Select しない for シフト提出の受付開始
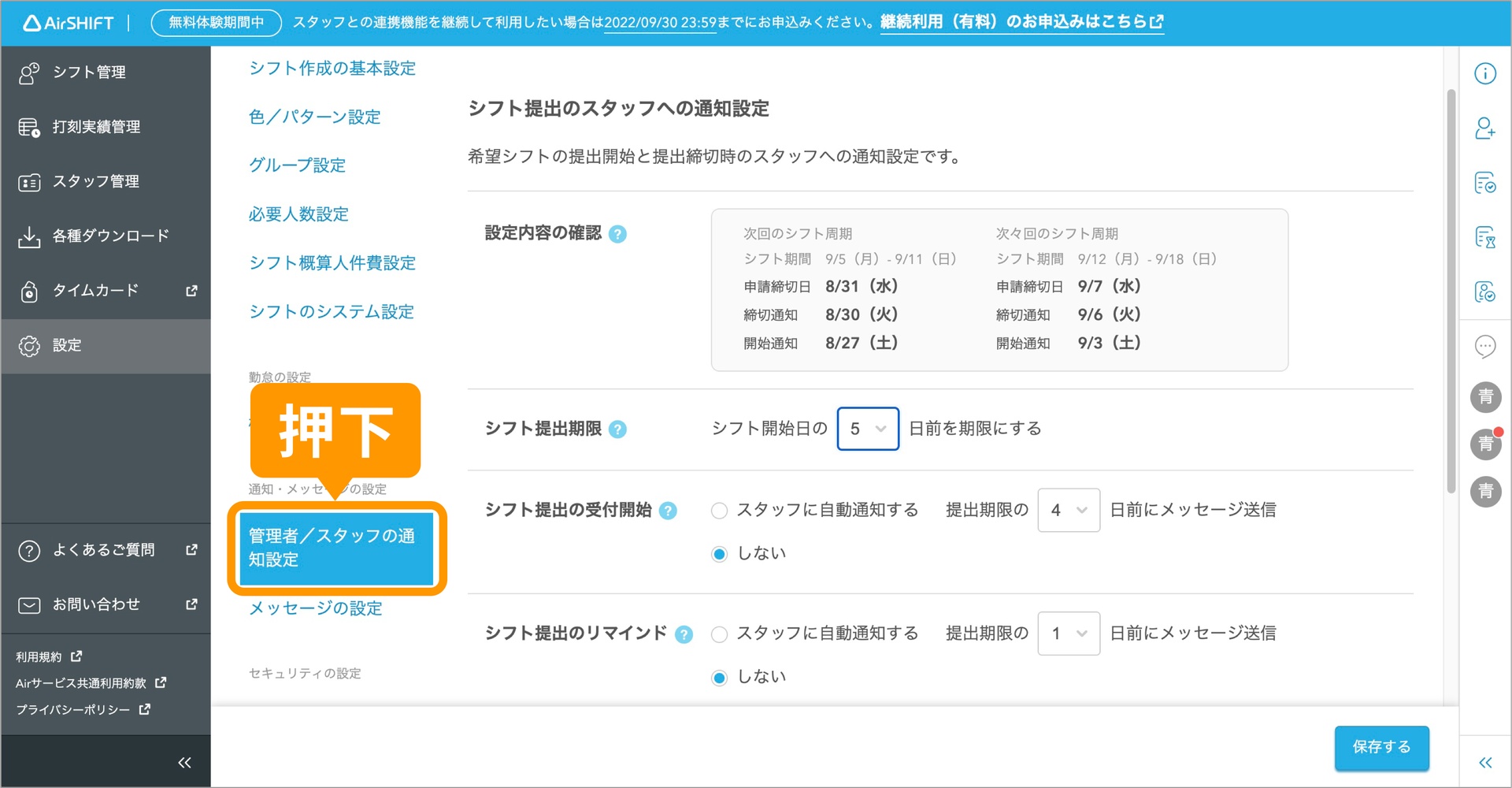The image size is (1512, 788). pos(719,553)
